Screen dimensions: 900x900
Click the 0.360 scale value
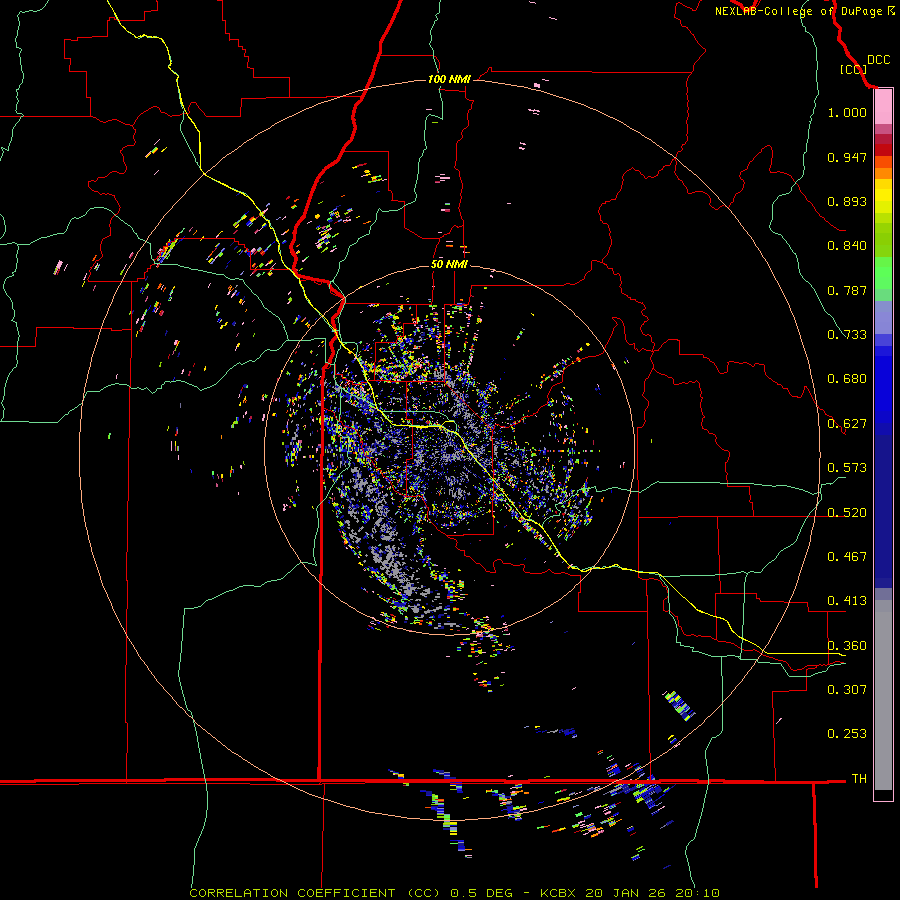[x=847, y=646]
